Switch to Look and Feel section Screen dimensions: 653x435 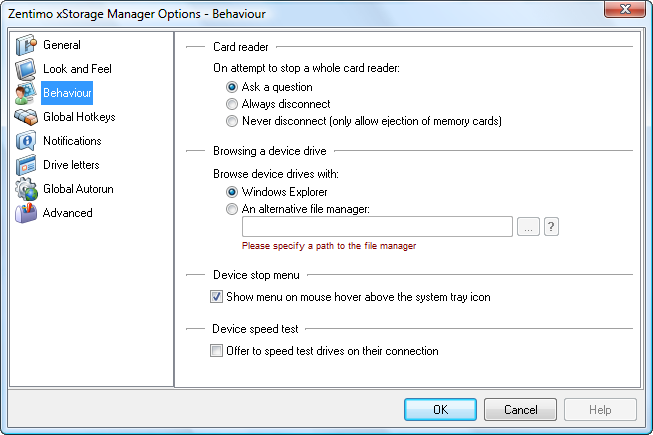(77, 69)
